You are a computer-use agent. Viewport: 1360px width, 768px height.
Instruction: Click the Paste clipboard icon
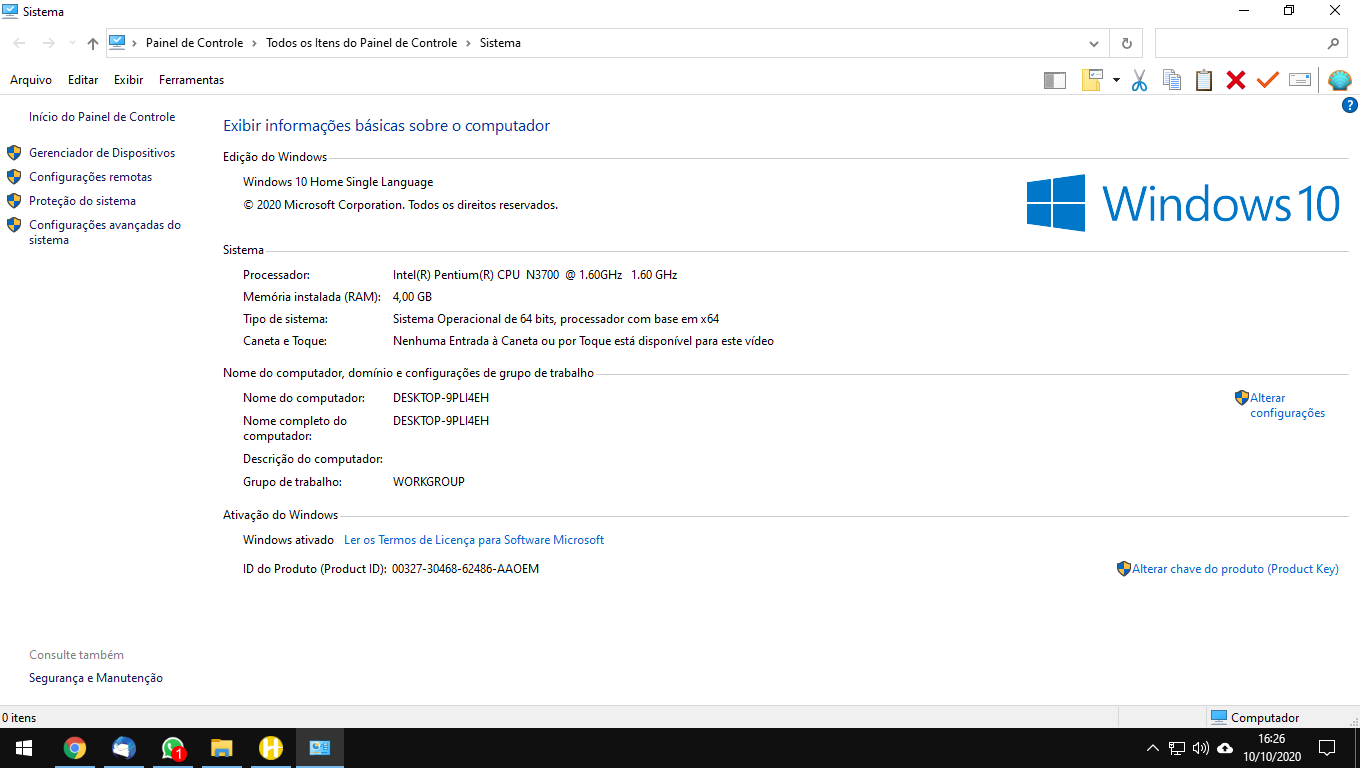[1204, 80]
